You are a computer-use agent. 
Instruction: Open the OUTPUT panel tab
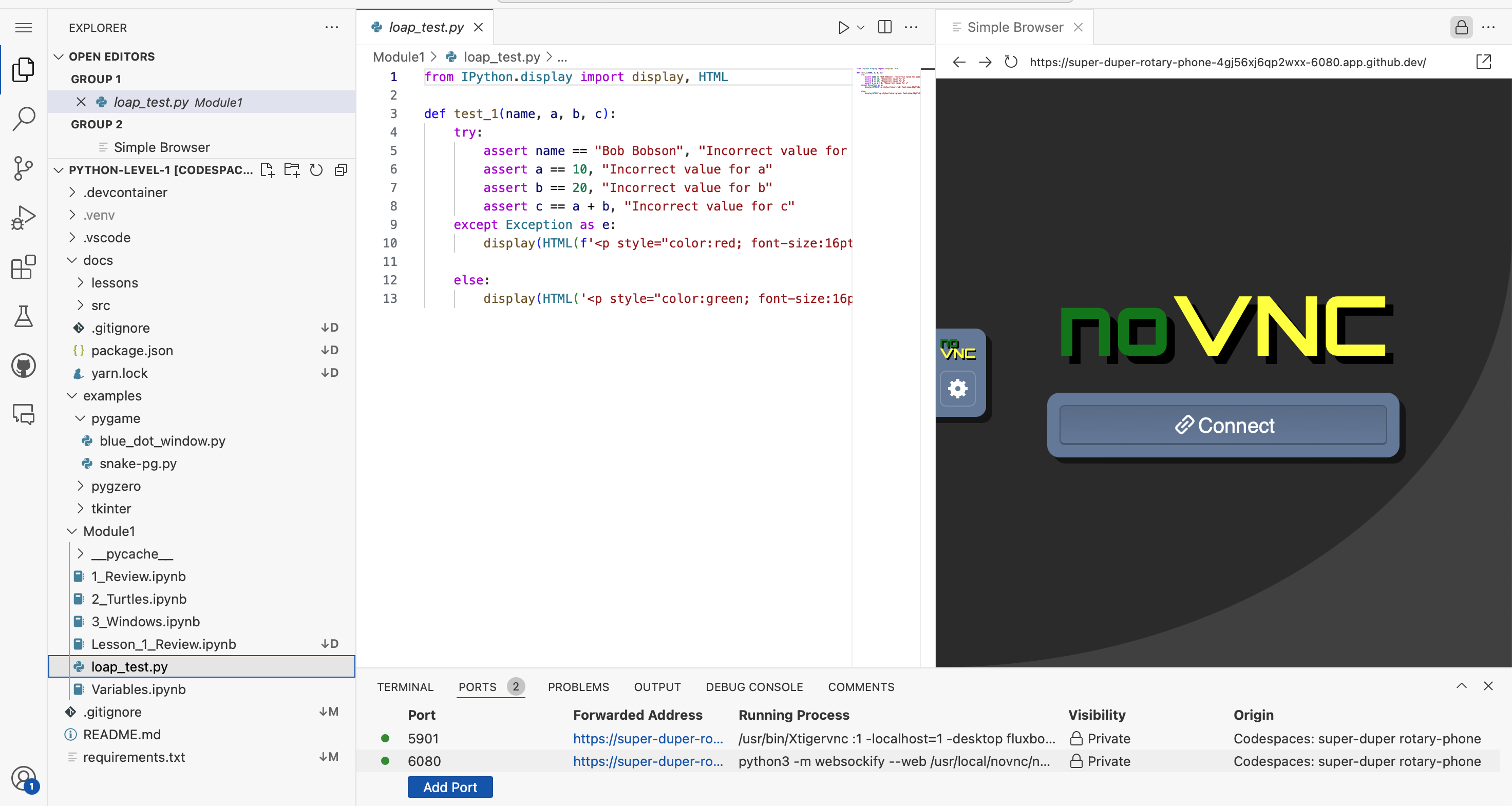point(657,687)
